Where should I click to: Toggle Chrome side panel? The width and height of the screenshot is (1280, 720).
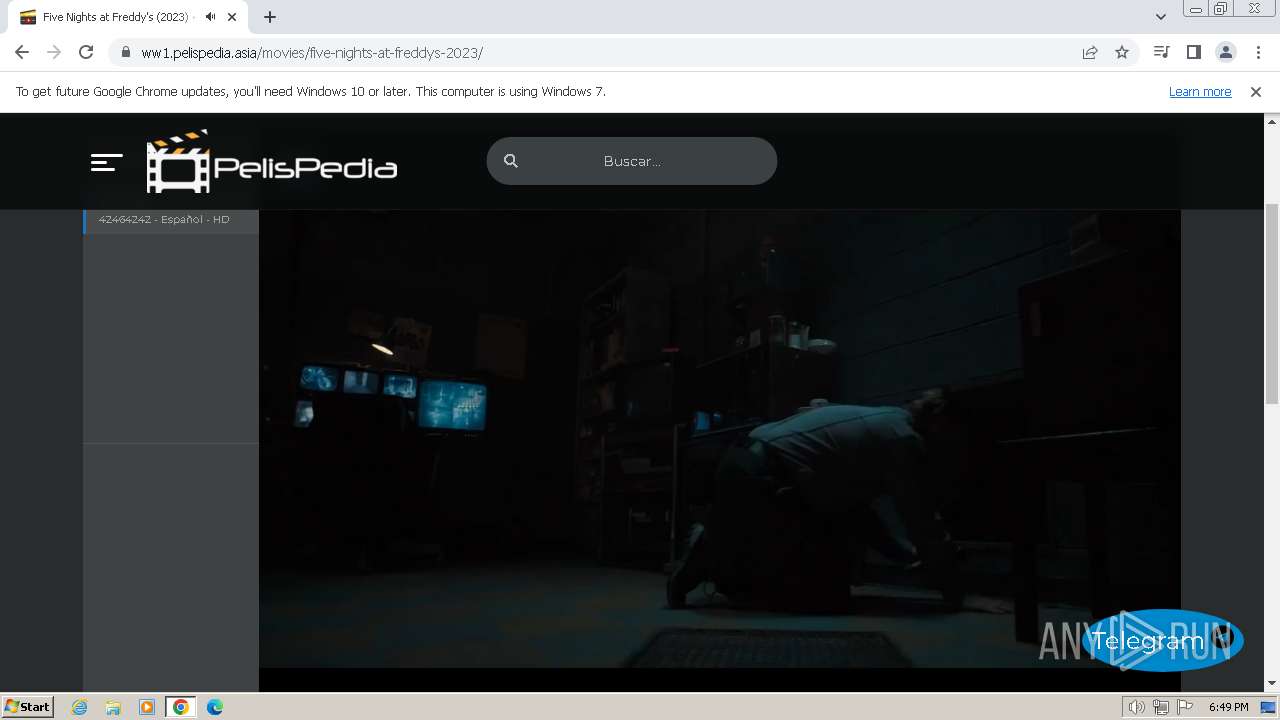[1193, 52]
